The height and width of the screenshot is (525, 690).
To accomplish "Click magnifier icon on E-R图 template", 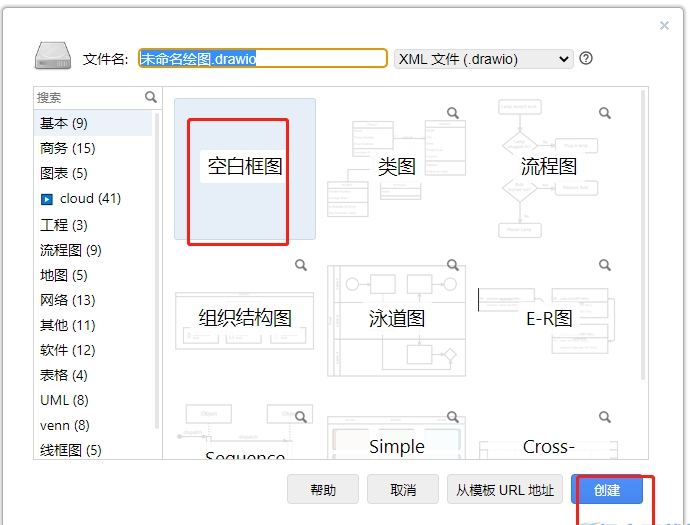I will (x=604, y=265).
